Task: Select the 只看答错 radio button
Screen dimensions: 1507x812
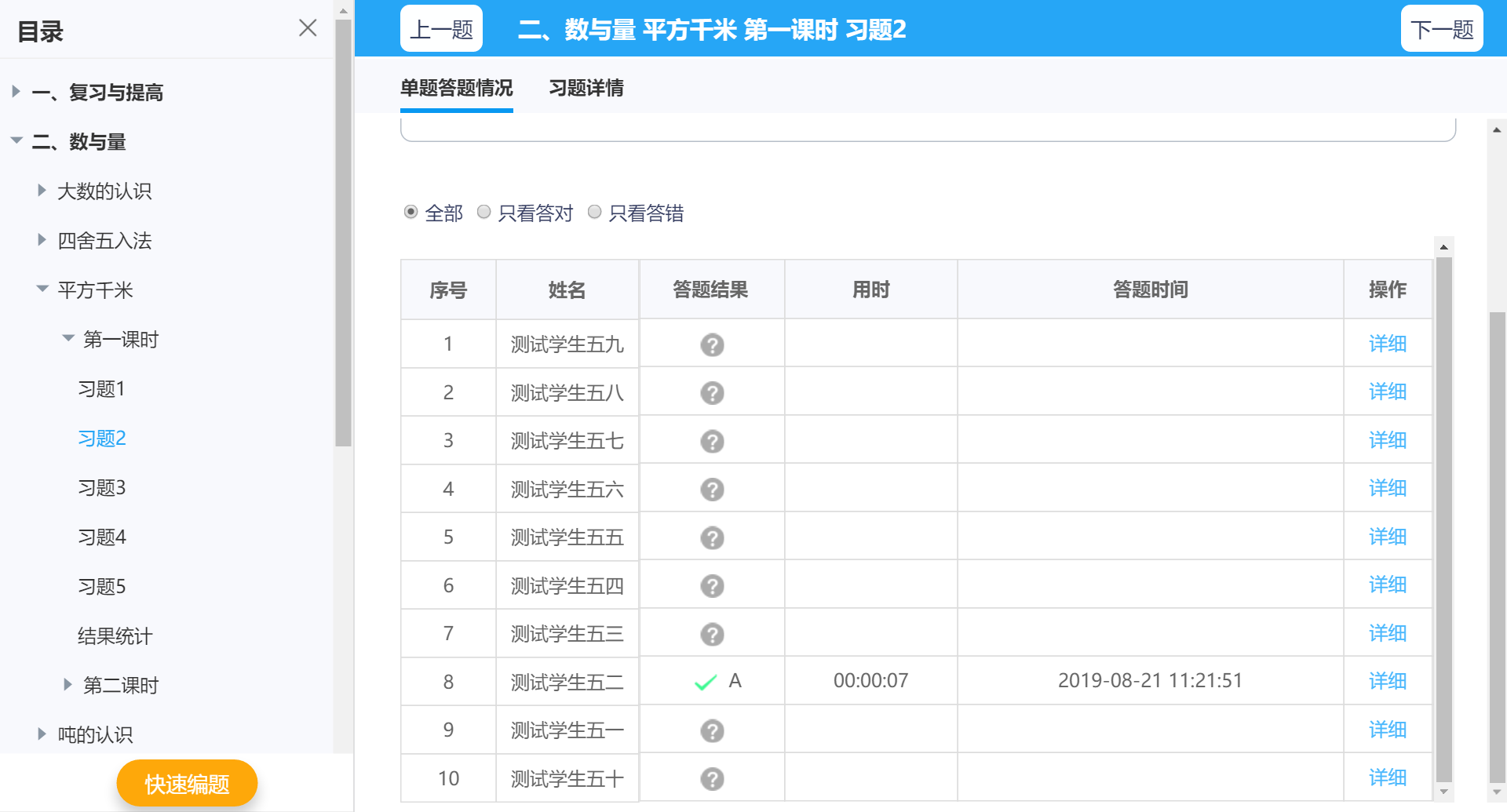Action: (595, 212)
